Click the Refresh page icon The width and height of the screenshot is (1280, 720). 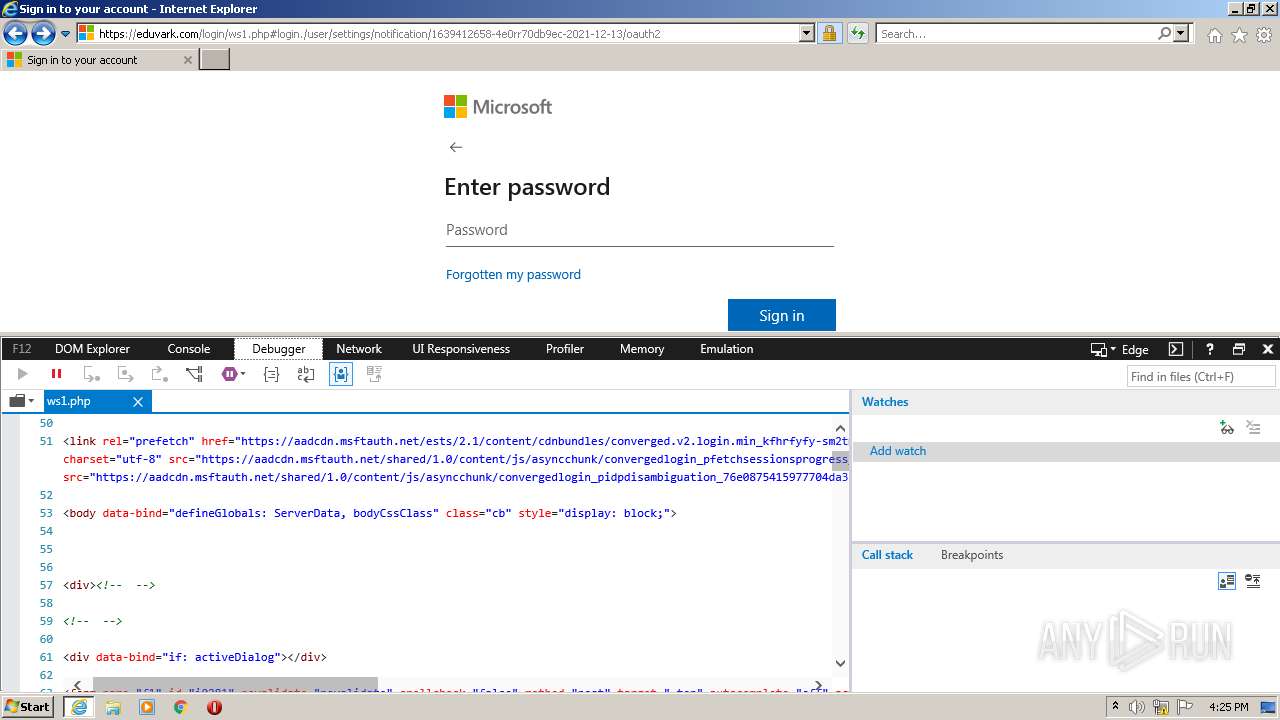[x=858, y=33]
